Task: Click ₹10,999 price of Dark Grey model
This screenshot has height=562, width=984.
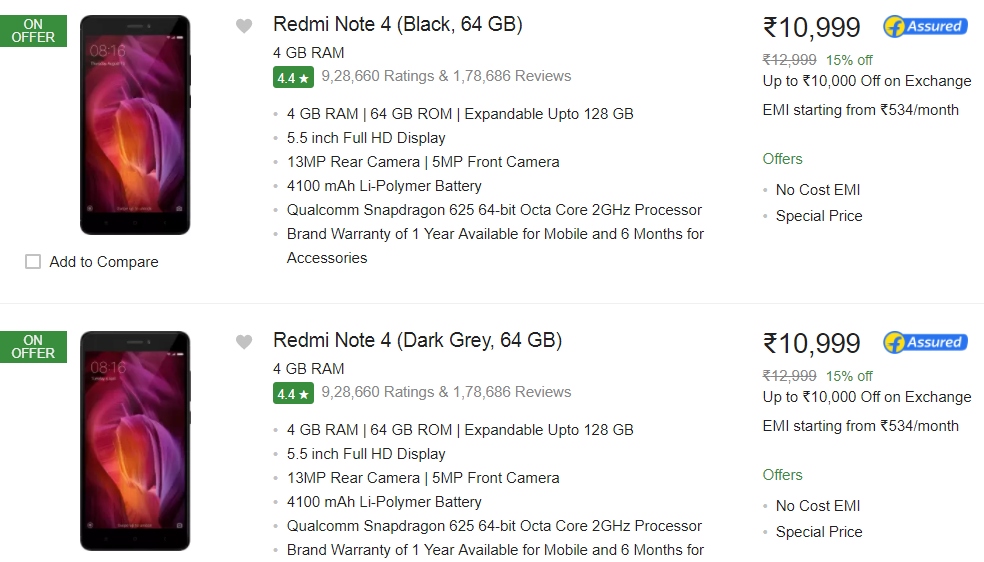Action: tap(811, 344)
